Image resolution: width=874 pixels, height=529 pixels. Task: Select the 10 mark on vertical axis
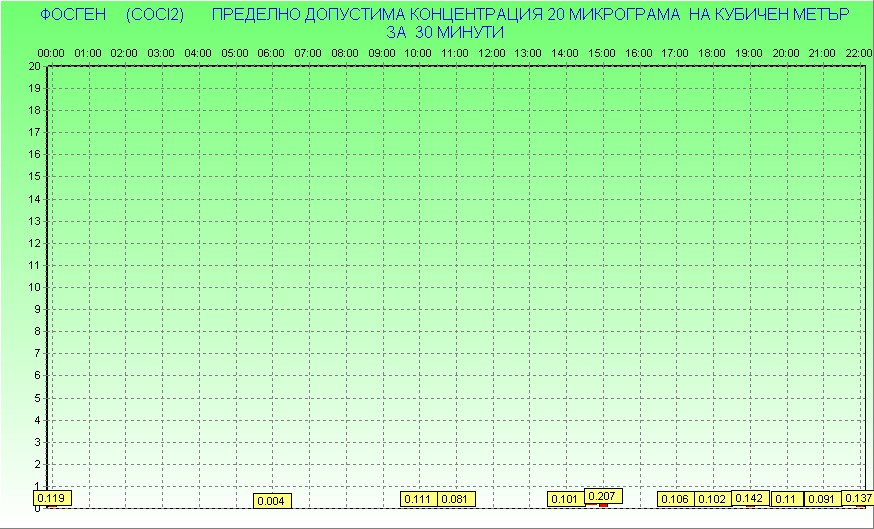[35, 287]
